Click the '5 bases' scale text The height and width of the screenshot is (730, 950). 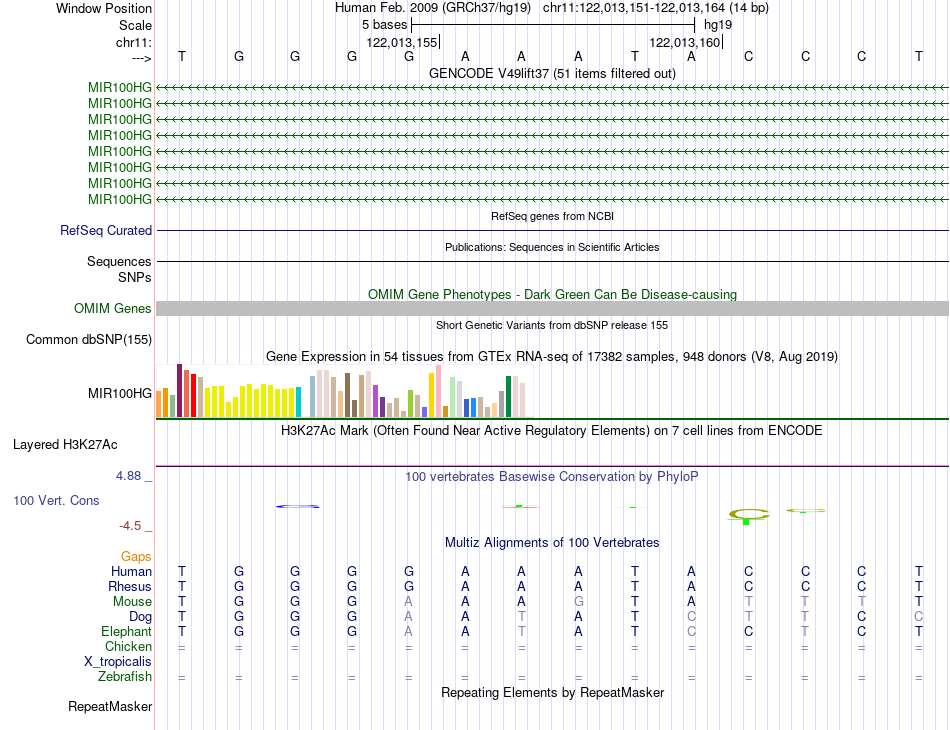[x=385, y=25]
